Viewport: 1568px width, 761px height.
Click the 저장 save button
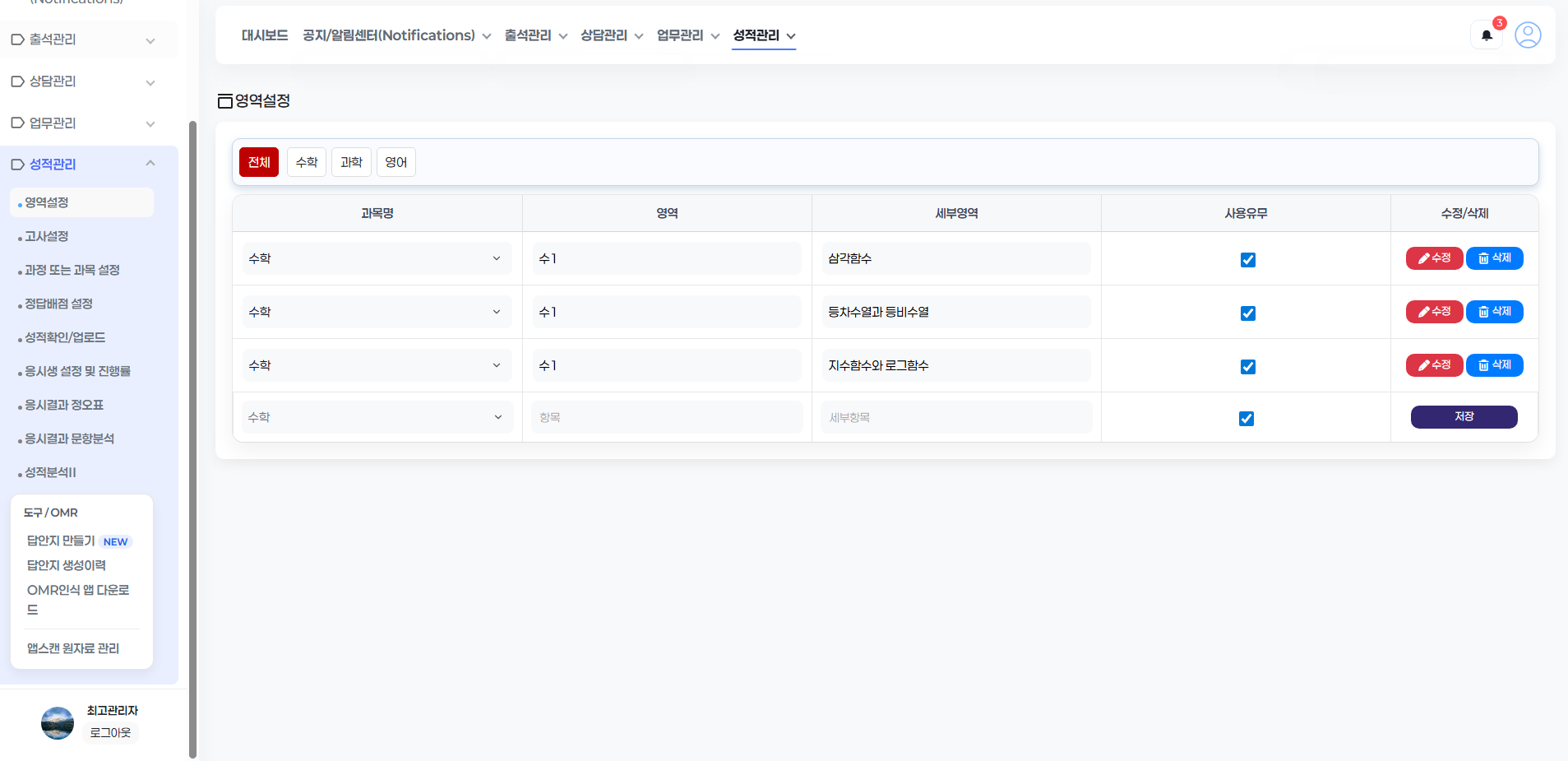click(x=1464, y=417)
